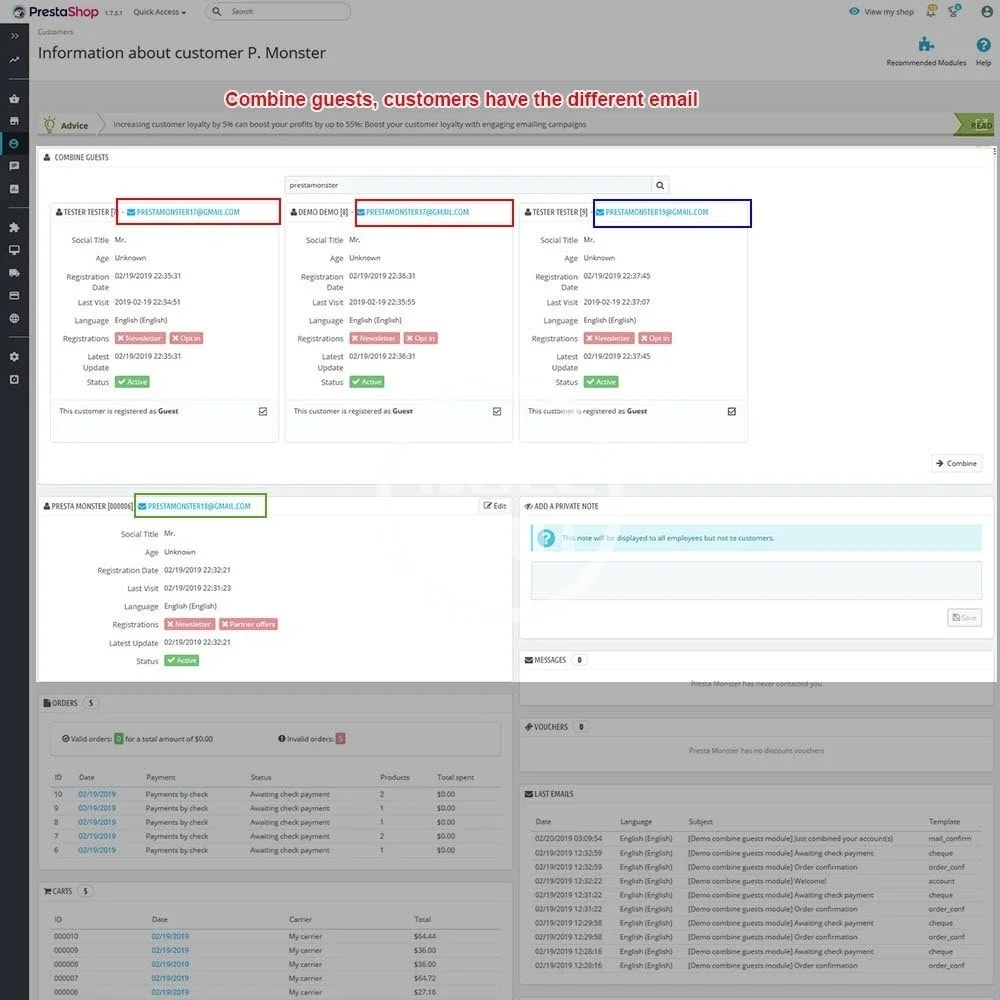Image resolution: width=1000 pixels, height=1000 pixels.
Task: Toggle checkbox for guest Demo Demo [8]
Action: [x=497, y=411]
